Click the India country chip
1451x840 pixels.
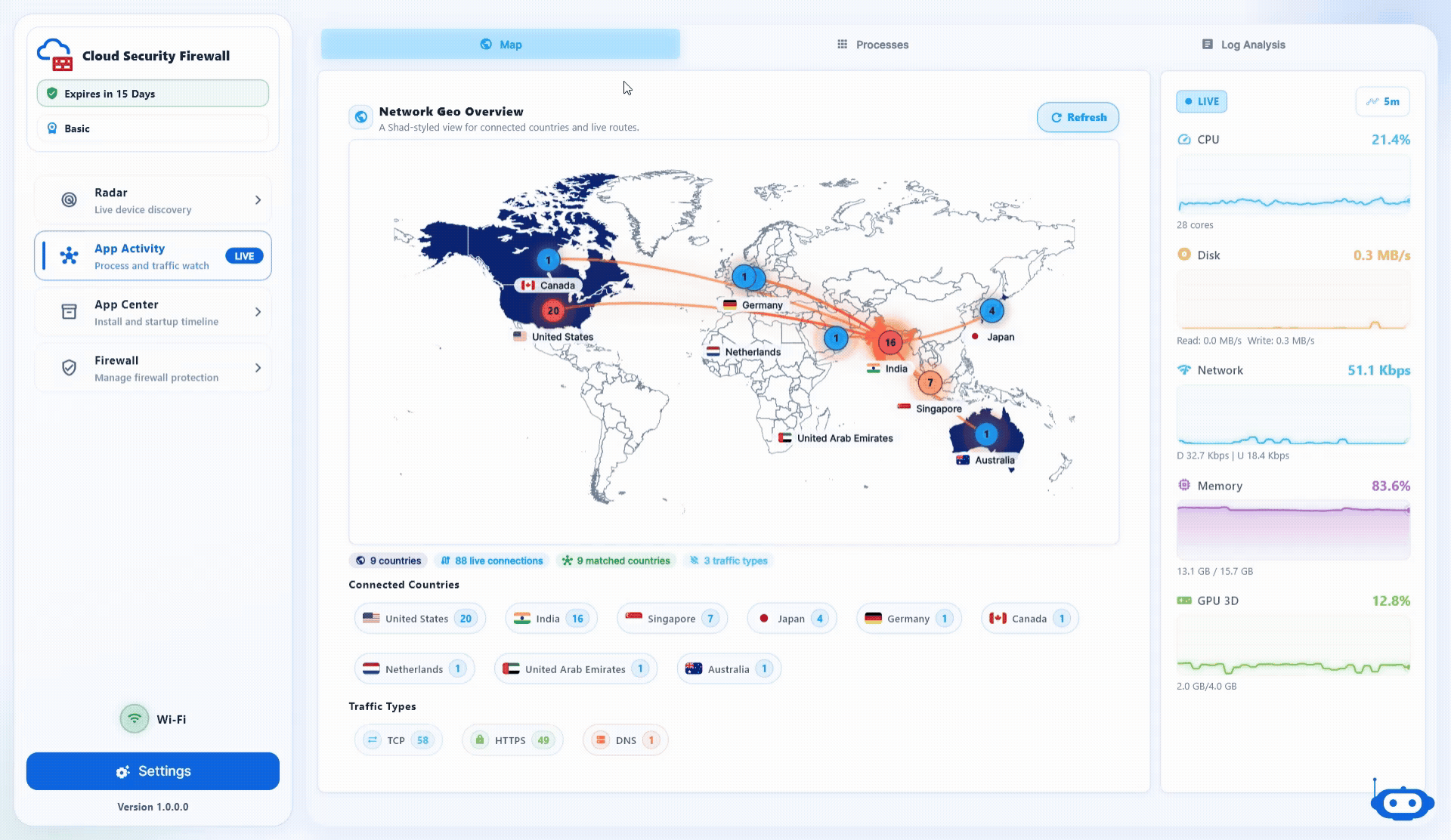click(551, 619)
